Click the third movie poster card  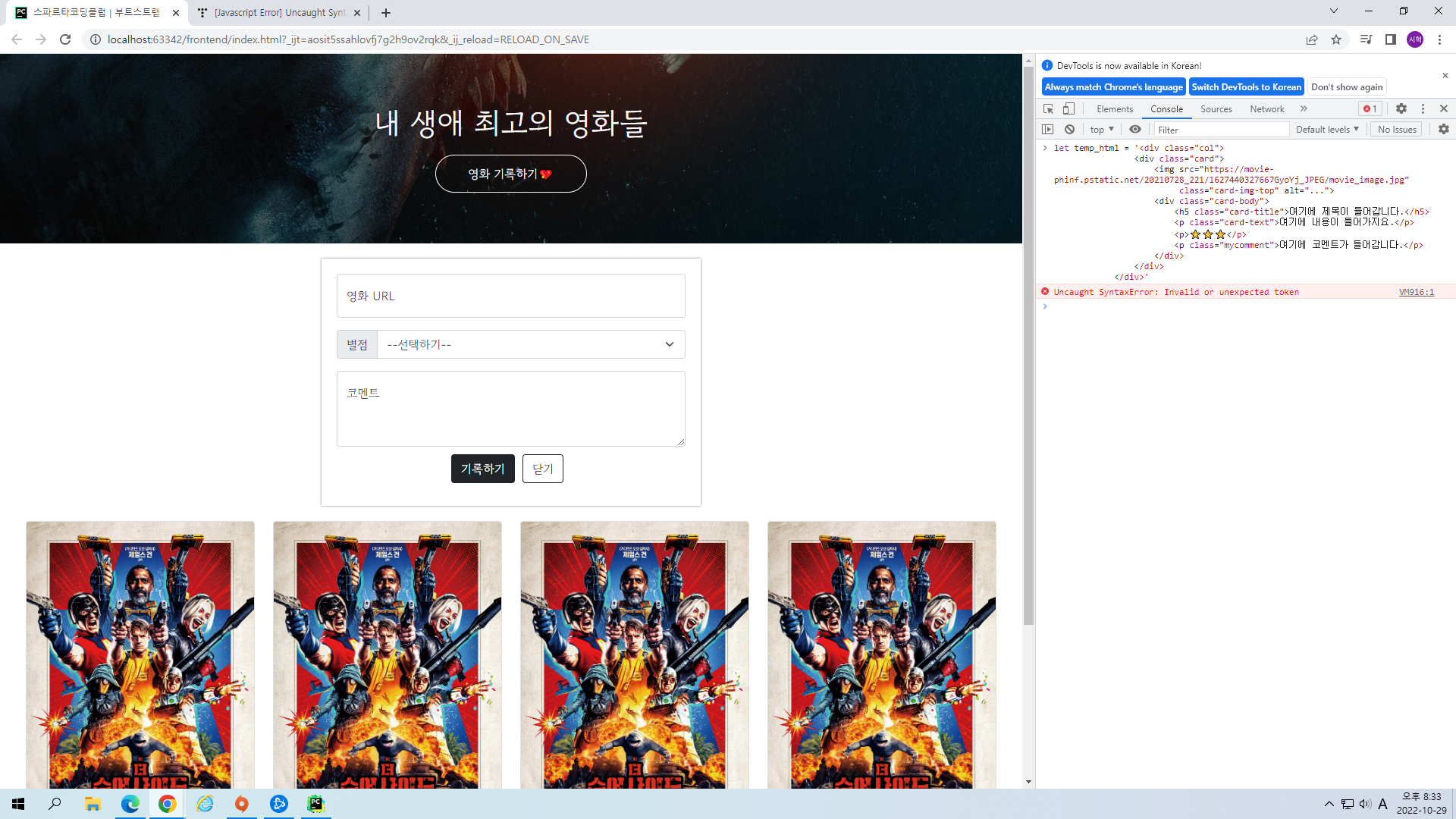coord(635,654)
